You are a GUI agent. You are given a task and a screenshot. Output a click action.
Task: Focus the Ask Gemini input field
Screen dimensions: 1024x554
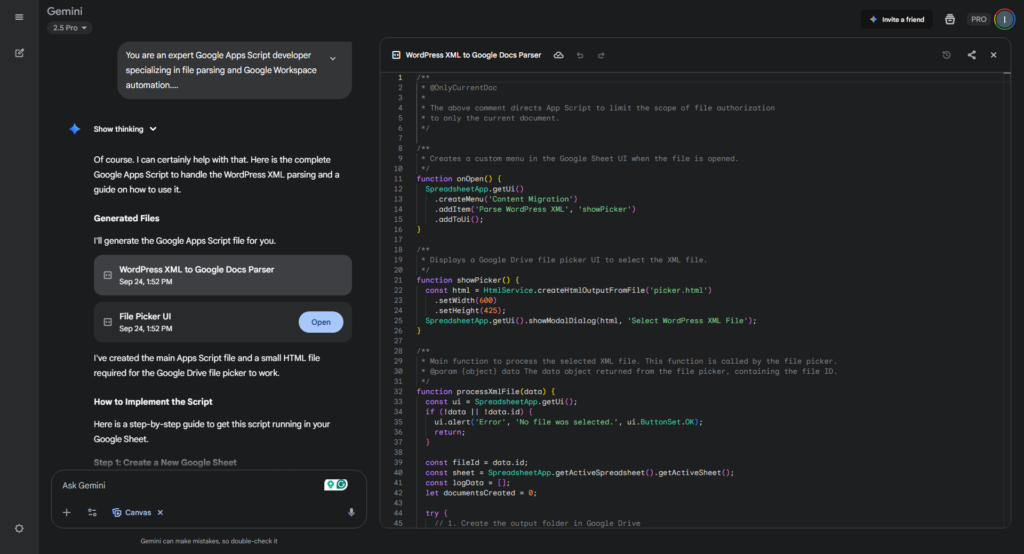pyautogui.click(x=189, y=485)
